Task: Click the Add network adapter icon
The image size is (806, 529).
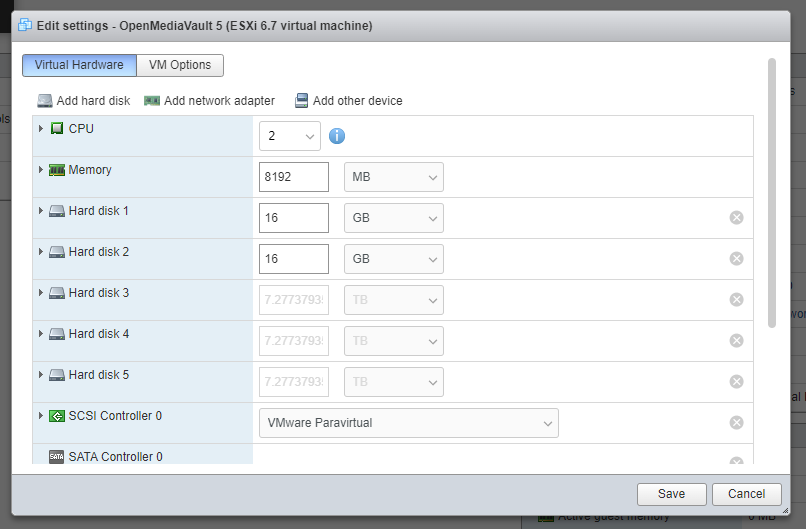Action: 152,101
